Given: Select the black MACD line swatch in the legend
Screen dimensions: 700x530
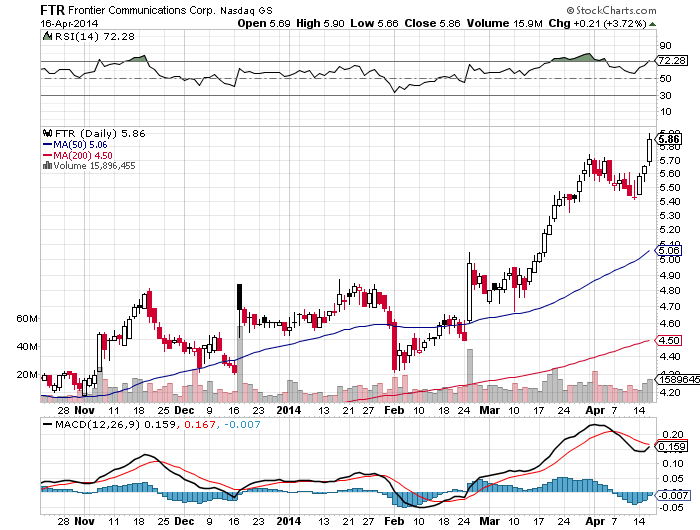Looking at the screenshot, I should click(x=47, y=424).
